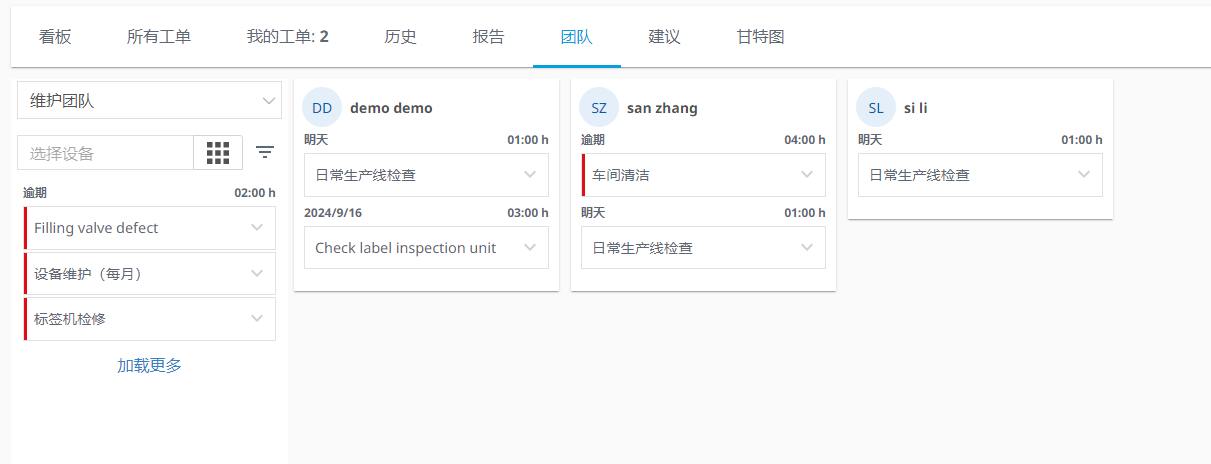Open the 维护团队 team dropdown
This screenshot has height=464, width=1211.
[x=150, y=100]
